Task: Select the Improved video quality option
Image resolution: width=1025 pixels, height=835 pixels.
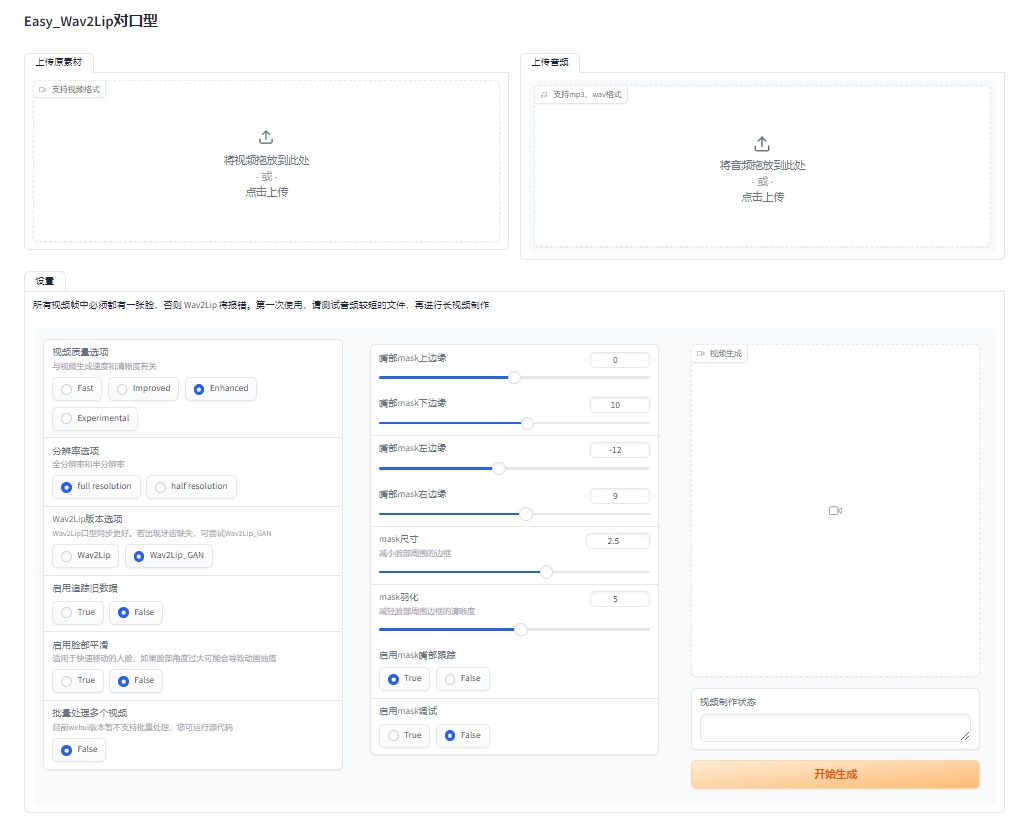Action: pos(144,388)
